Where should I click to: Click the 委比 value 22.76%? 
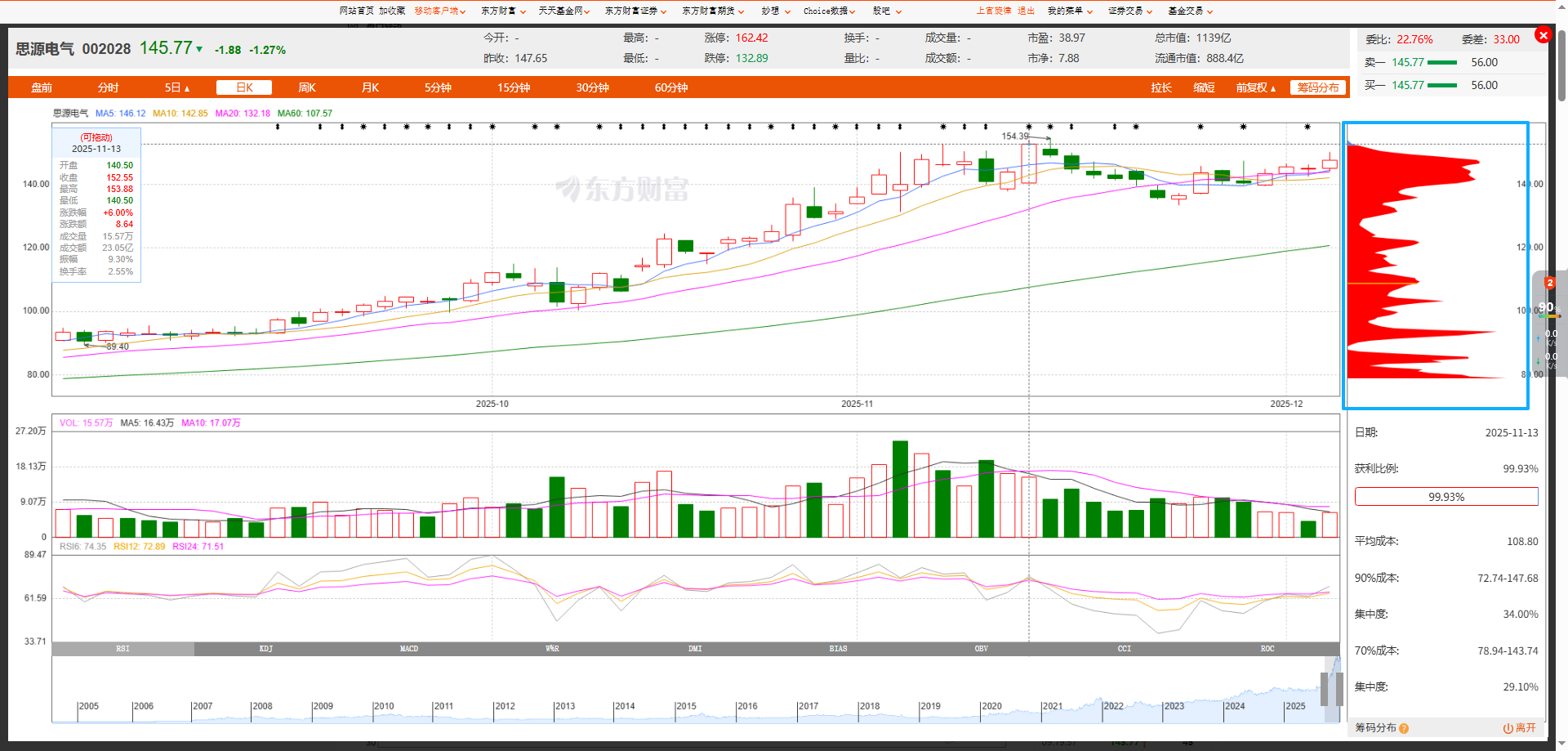(x=1414, y=40)
